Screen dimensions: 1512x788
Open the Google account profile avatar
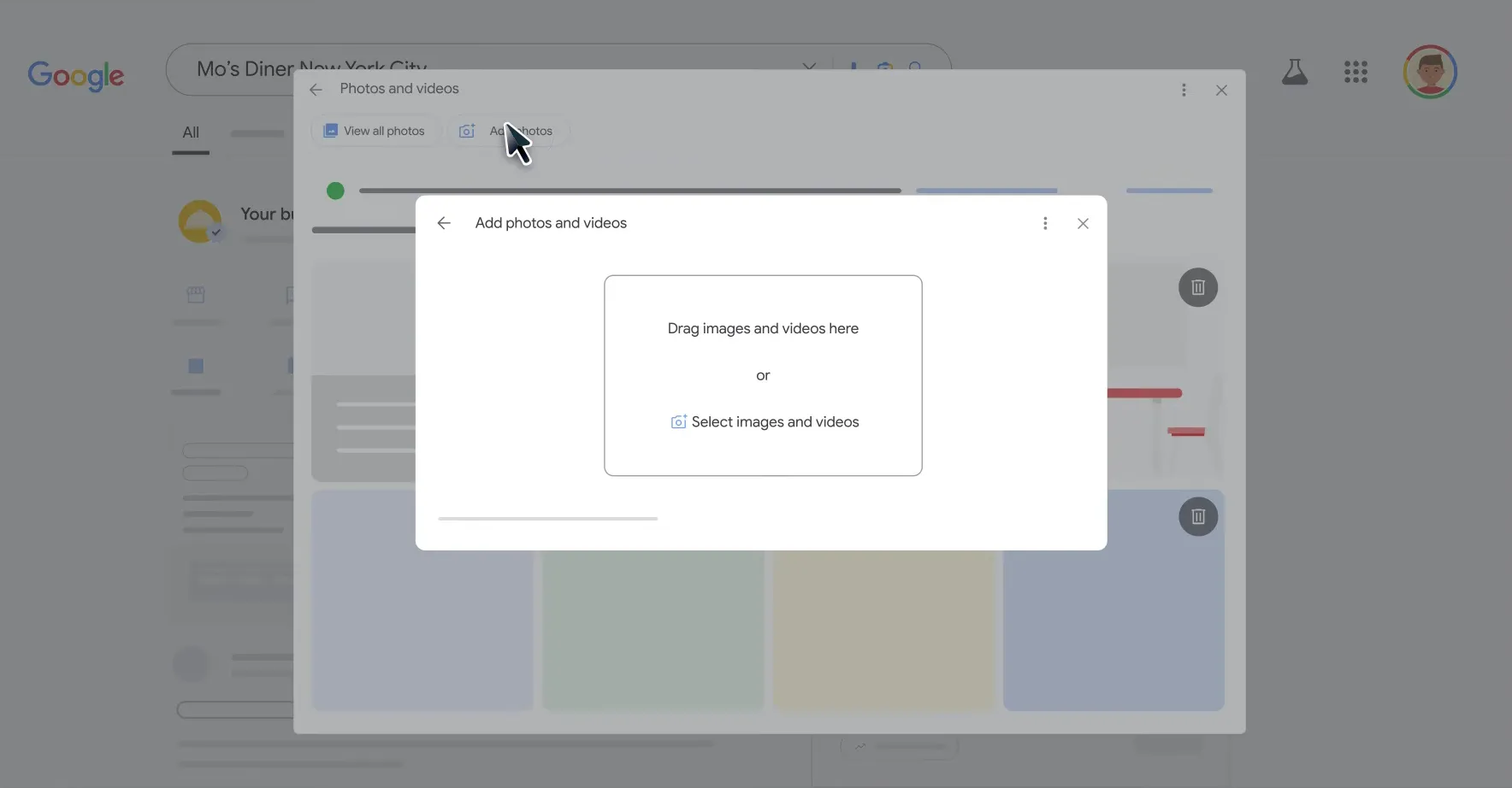coord(1429,72)
